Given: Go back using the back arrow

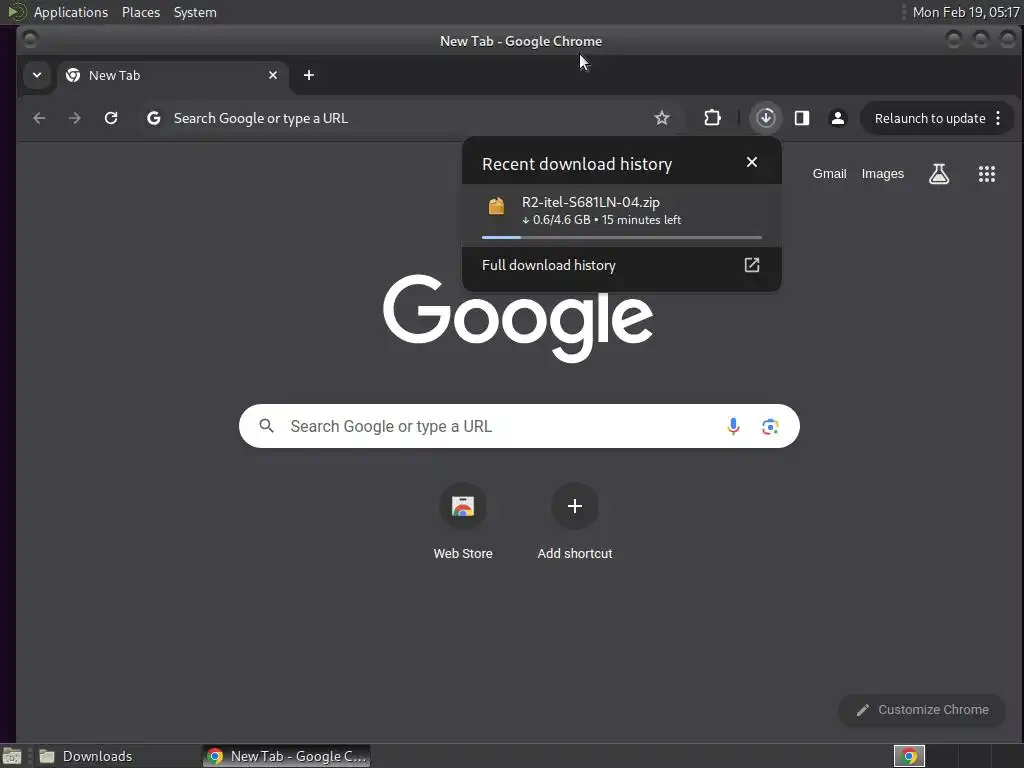Looking at the screenshot, I should [x=39, y=118].
